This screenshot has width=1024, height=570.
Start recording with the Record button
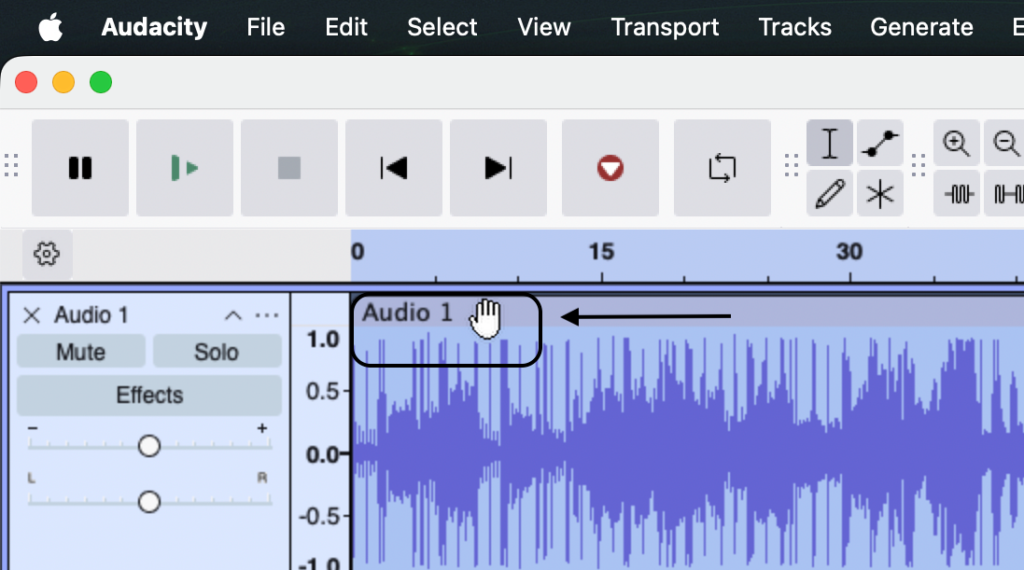pyautogui.click(x=610, y=168)
